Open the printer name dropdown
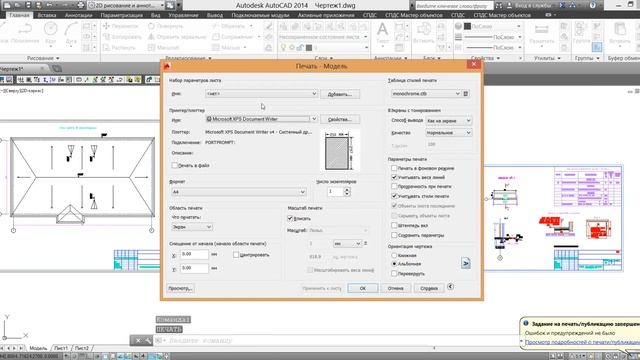 pos(261,119)
